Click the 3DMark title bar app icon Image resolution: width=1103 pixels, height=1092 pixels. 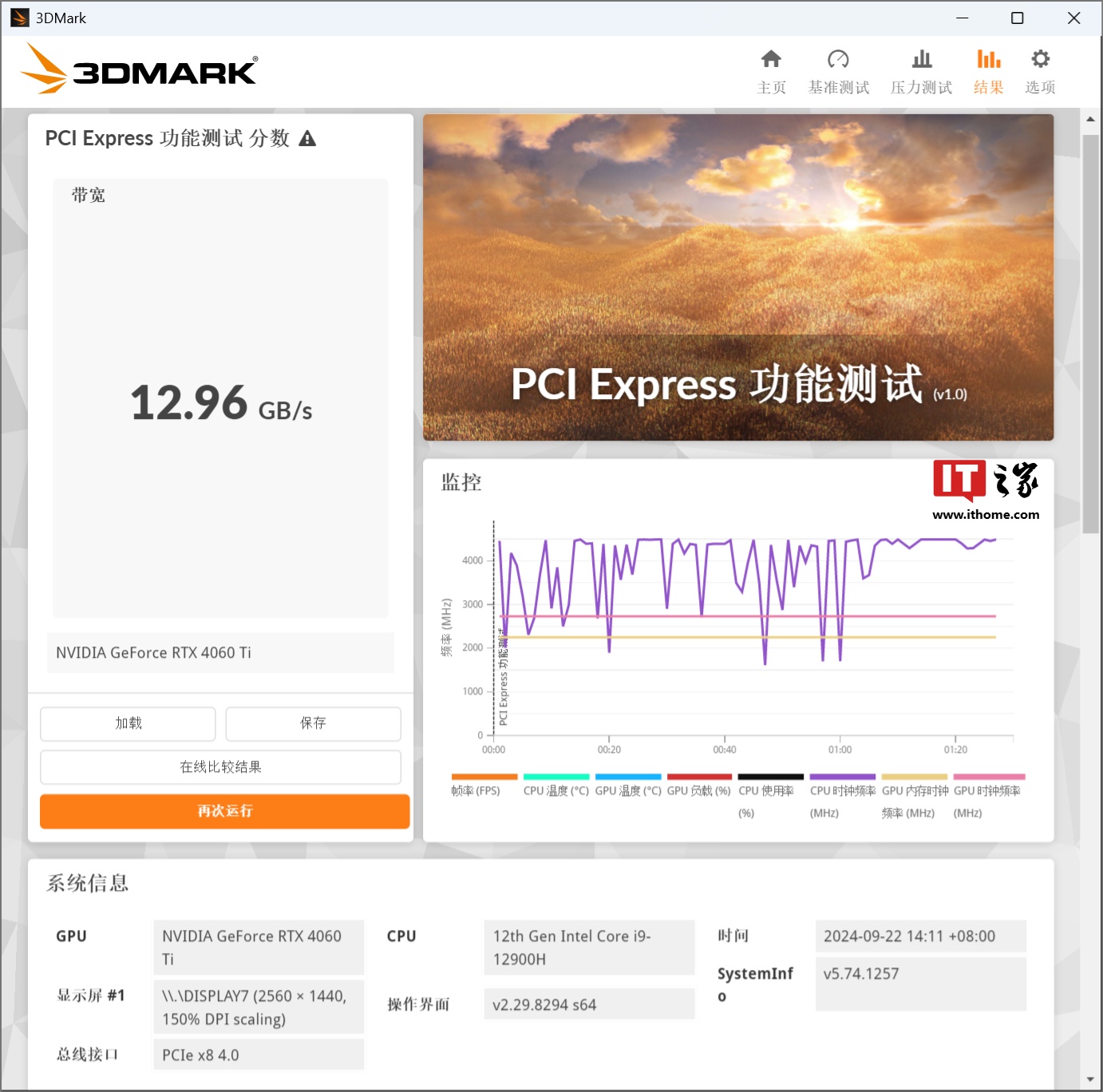click(x=19, y=18)
